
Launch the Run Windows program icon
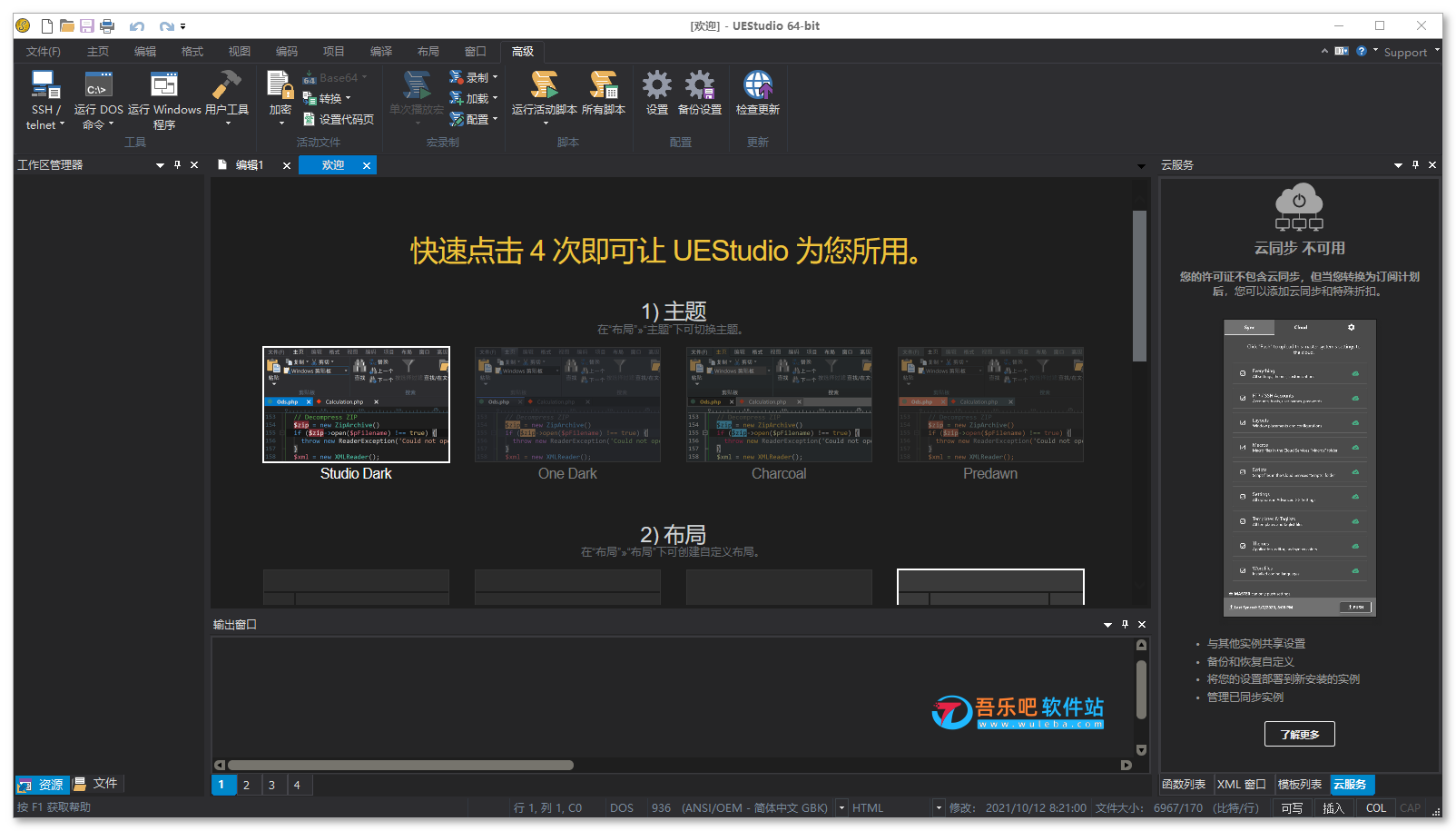coord(164,85)
